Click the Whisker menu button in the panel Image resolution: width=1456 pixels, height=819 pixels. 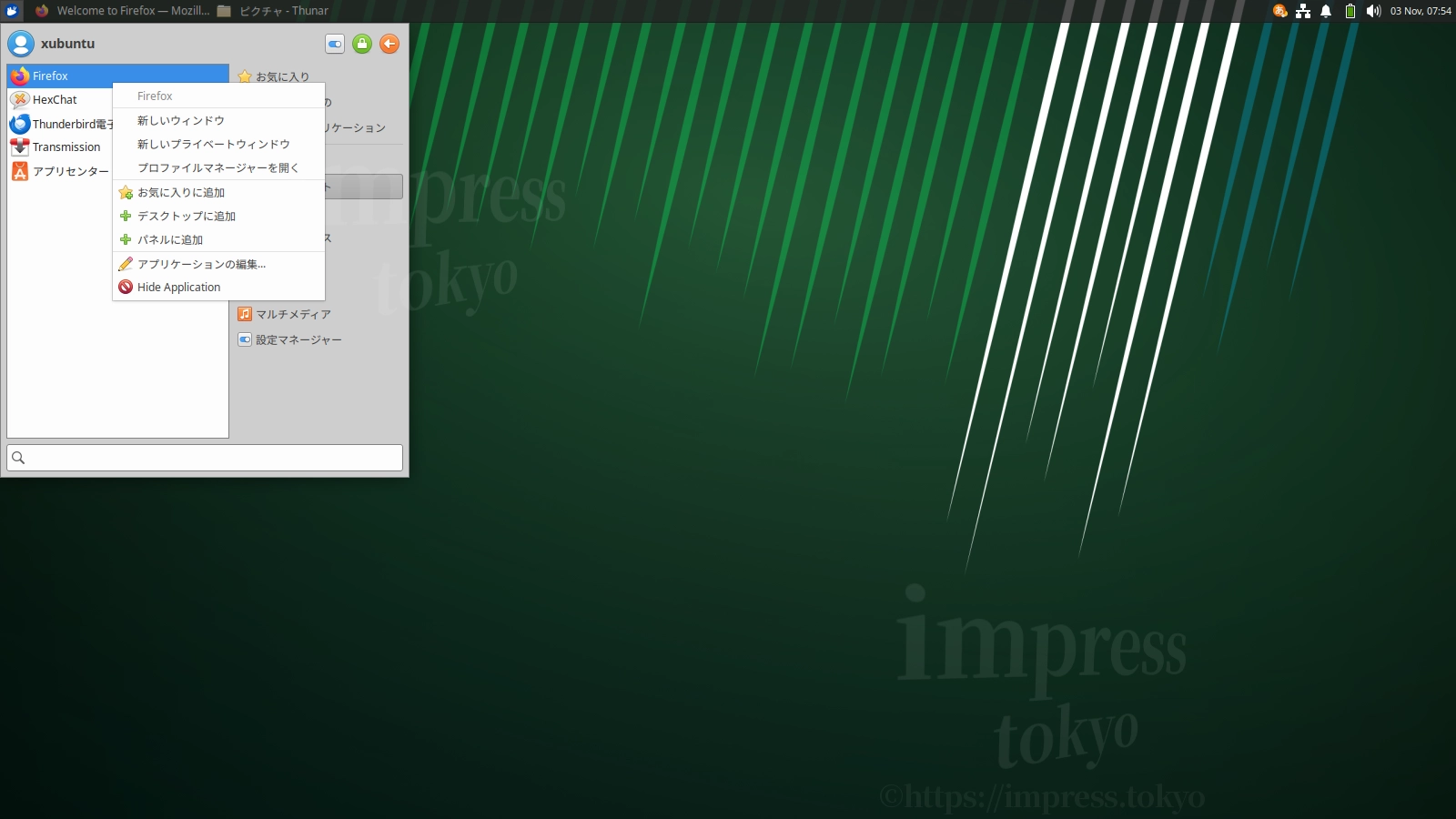[x=12, y=11]
